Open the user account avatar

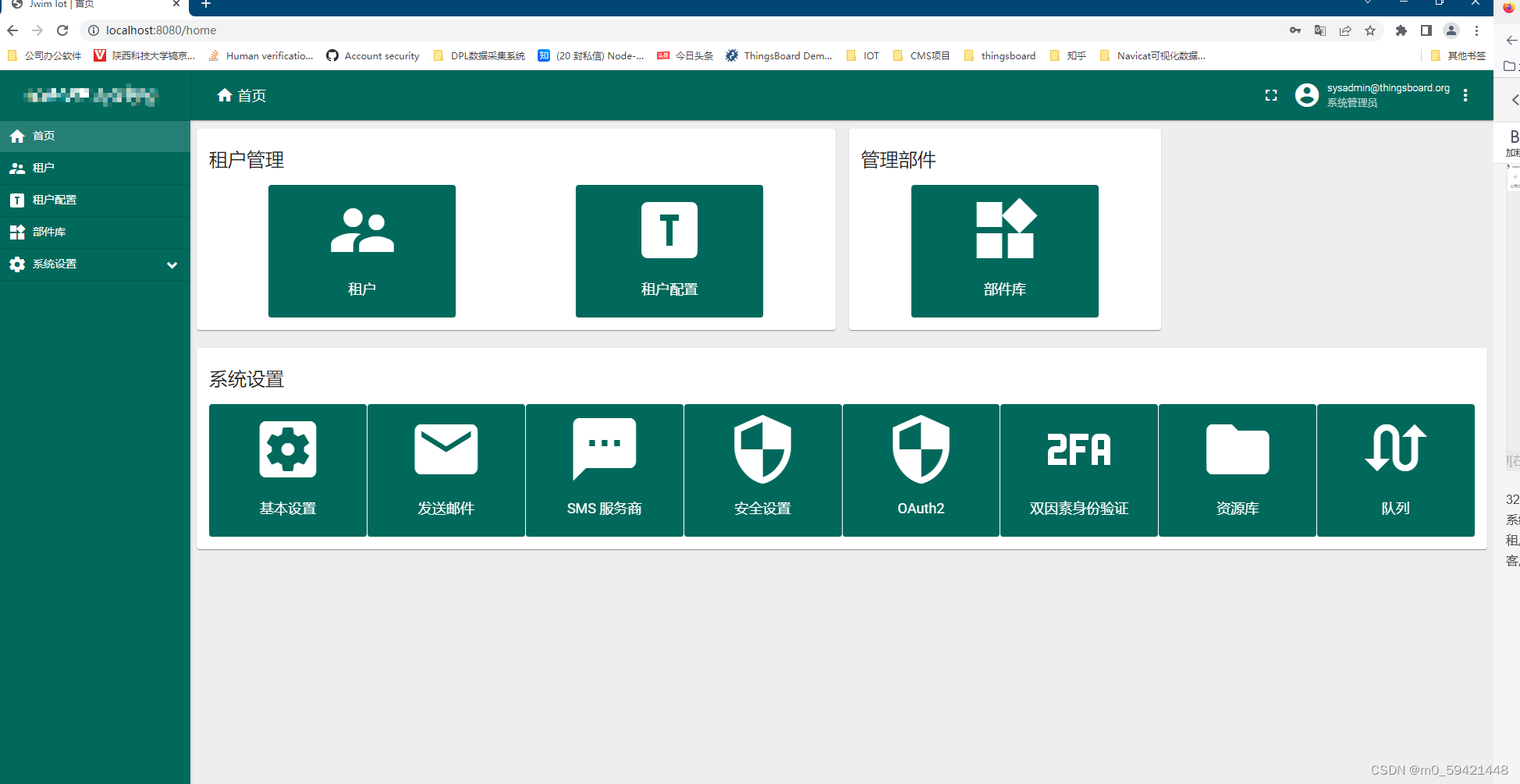(1307, 95)
